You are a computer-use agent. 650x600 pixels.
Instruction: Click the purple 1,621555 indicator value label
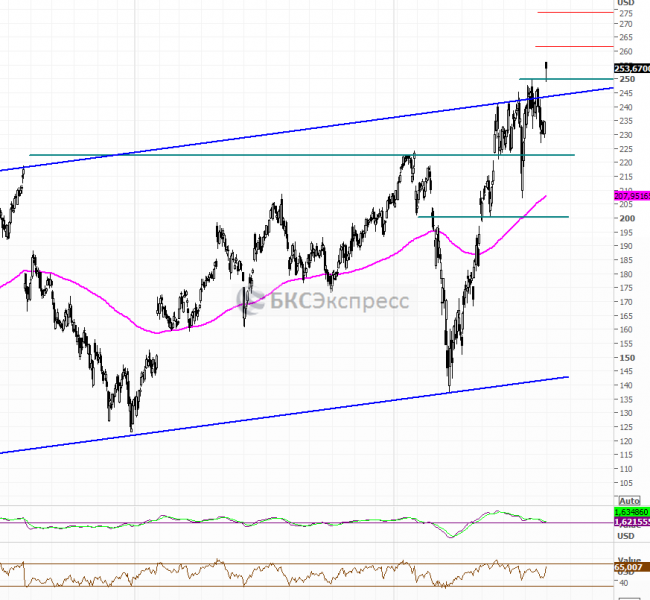click(631, 523)
